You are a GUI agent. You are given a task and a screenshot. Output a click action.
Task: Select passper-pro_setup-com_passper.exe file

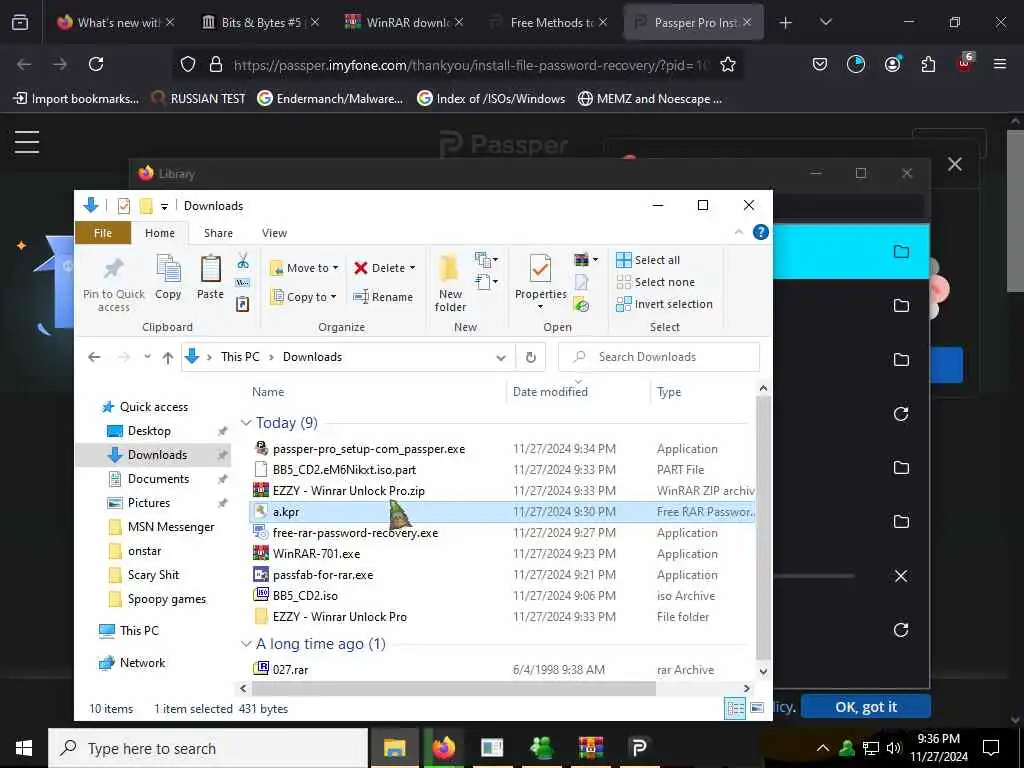pyautogui.click(x=369, y=449)
